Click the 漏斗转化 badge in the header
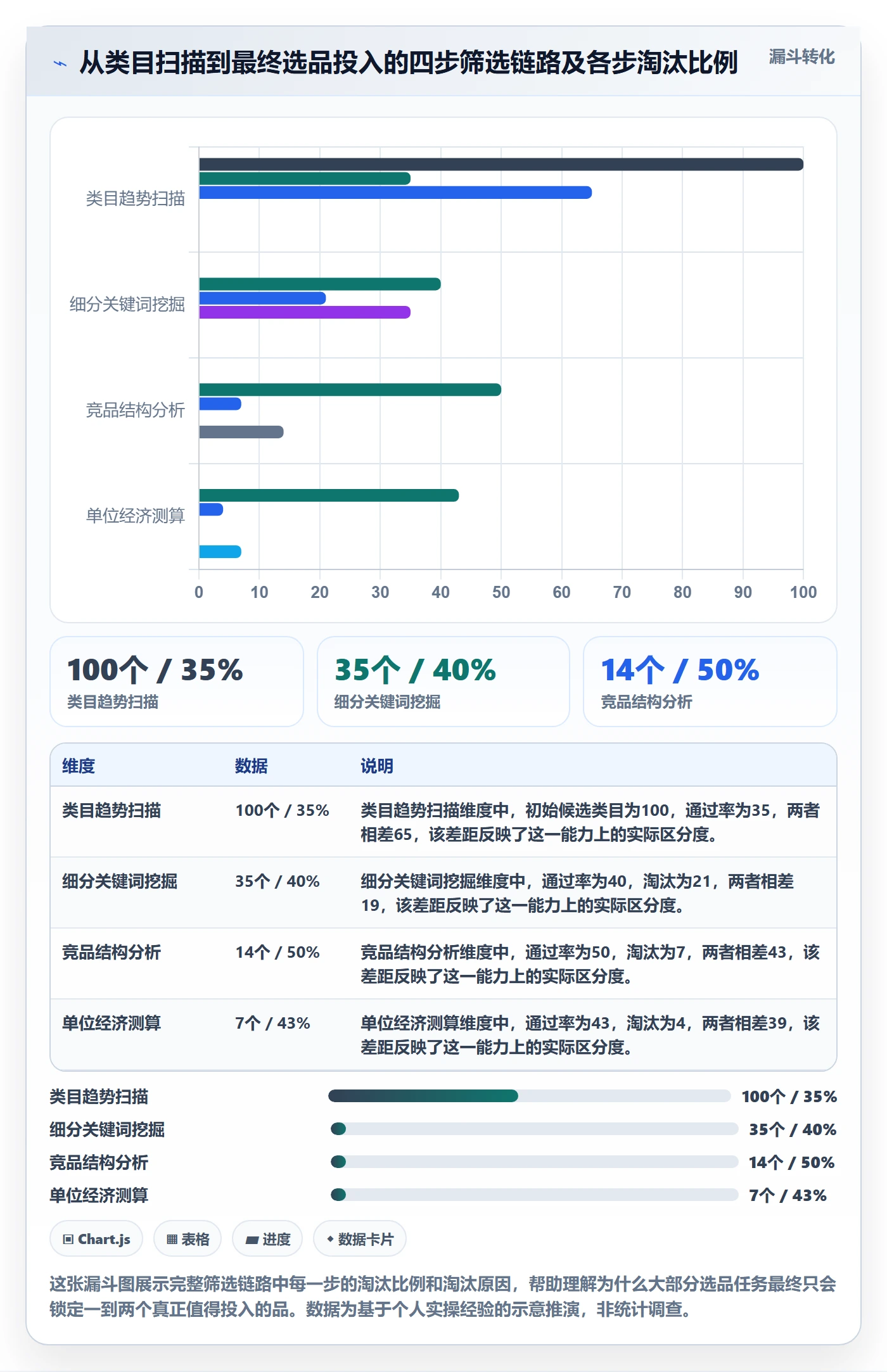Viewport: 887px width, 1372px height. click(x=801, y=57)
